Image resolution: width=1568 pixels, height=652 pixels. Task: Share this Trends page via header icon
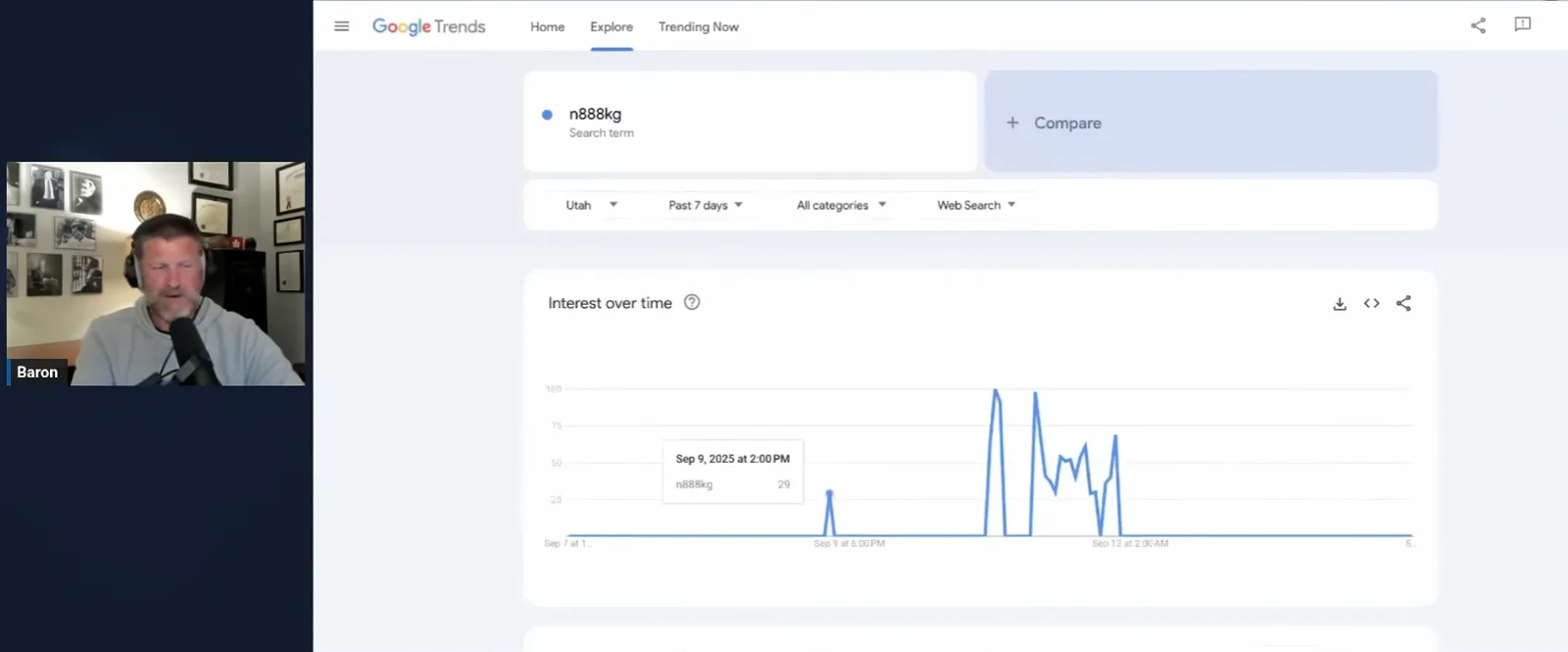click(1478, 25)
